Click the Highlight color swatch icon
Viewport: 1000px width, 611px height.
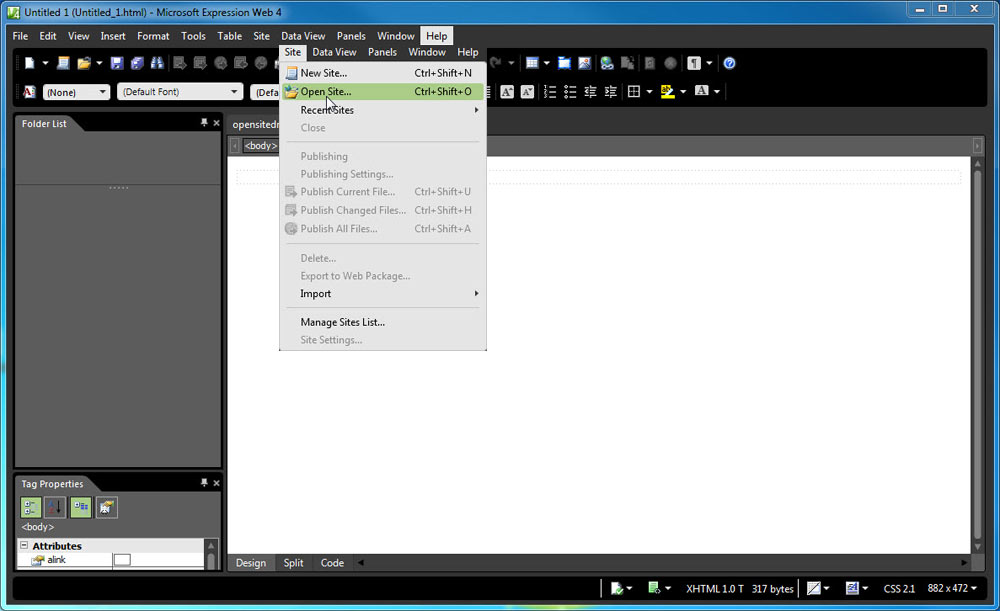coord(668,92)
